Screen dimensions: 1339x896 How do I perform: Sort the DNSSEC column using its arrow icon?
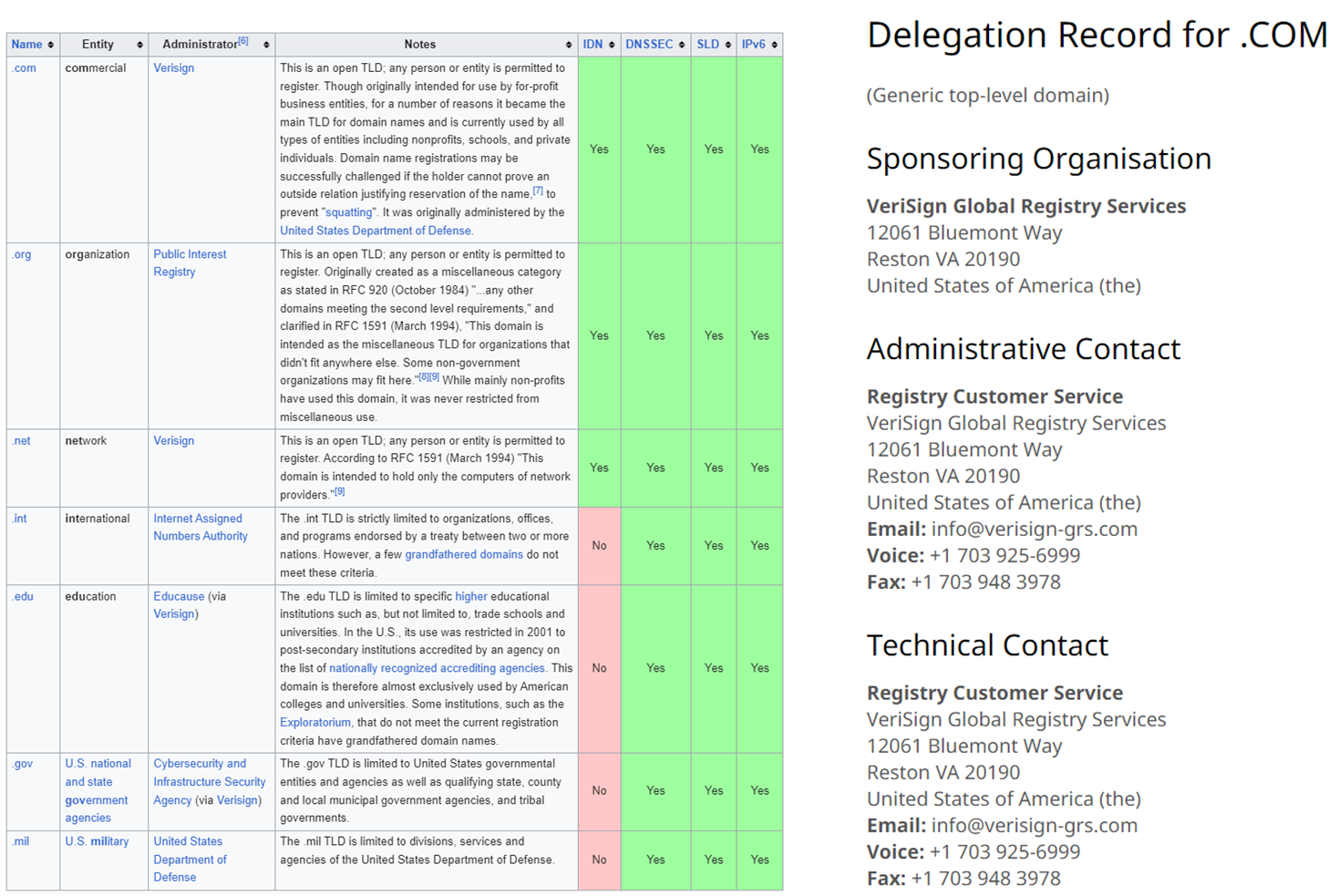[682, 45]
